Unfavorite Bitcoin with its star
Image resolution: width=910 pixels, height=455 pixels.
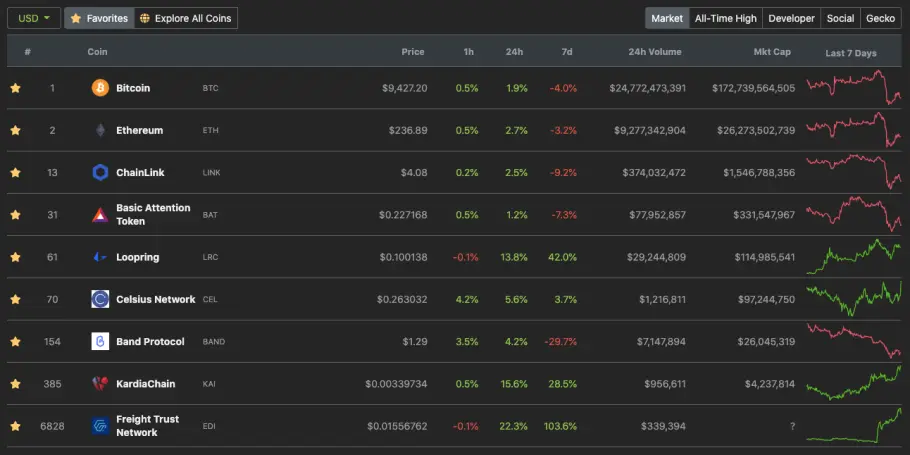pos(16,88)
